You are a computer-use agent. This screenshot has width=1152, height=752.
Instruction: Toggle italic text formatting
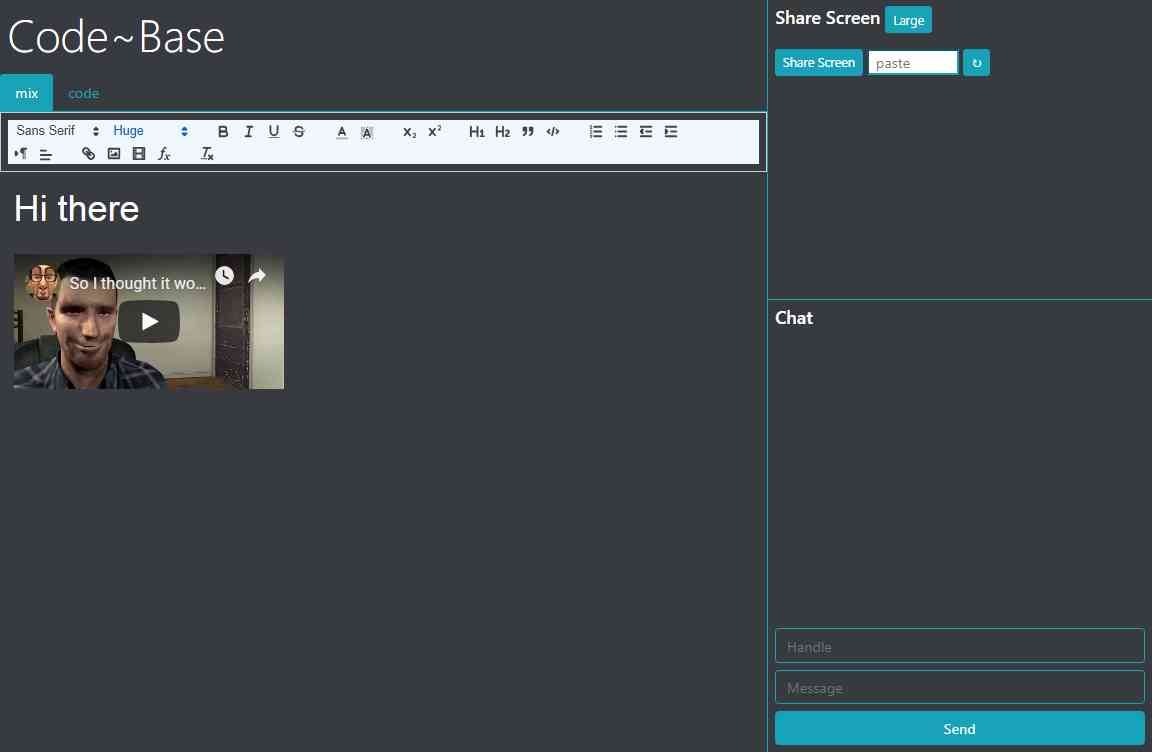click(x=248, y=132)
